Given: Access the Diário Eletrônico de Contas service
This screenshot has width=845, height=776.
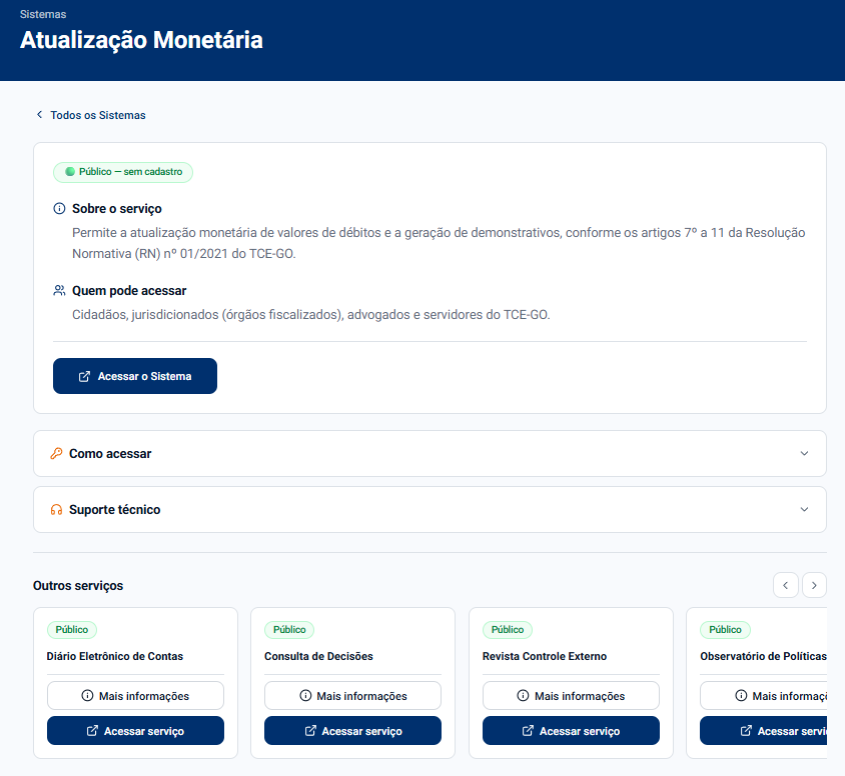Looking at the screenshot, I should tap(135, 731).
